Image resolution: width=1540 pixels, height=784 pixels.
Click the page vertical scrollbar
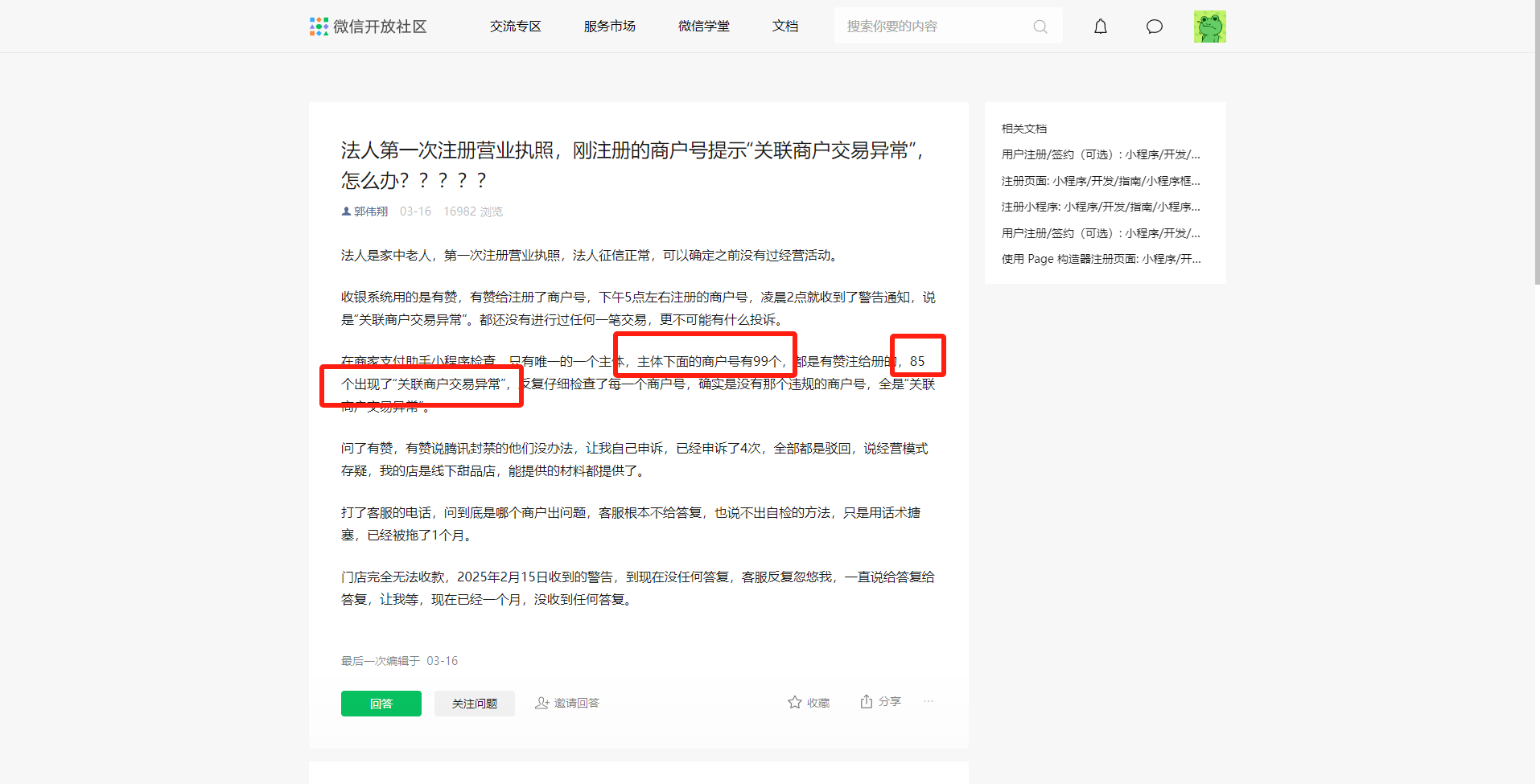(1537, 142)
